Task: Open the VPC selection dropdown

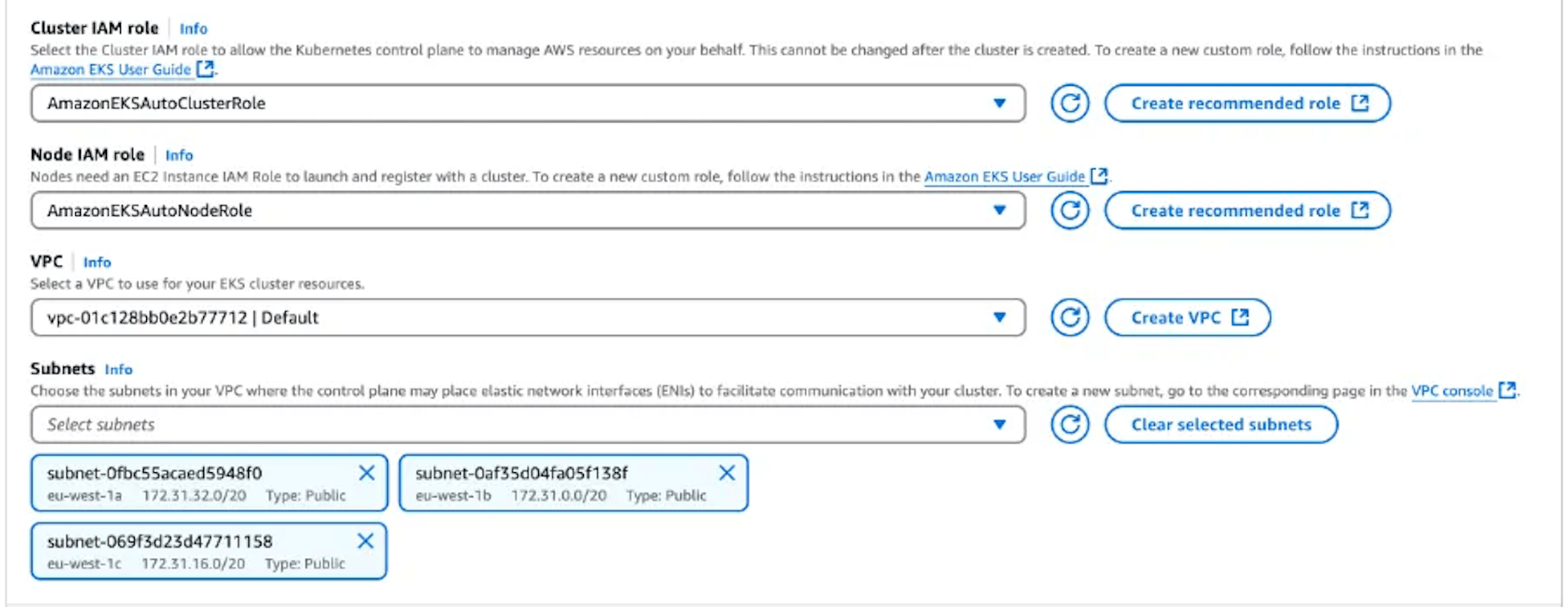Action: point(528,318)
